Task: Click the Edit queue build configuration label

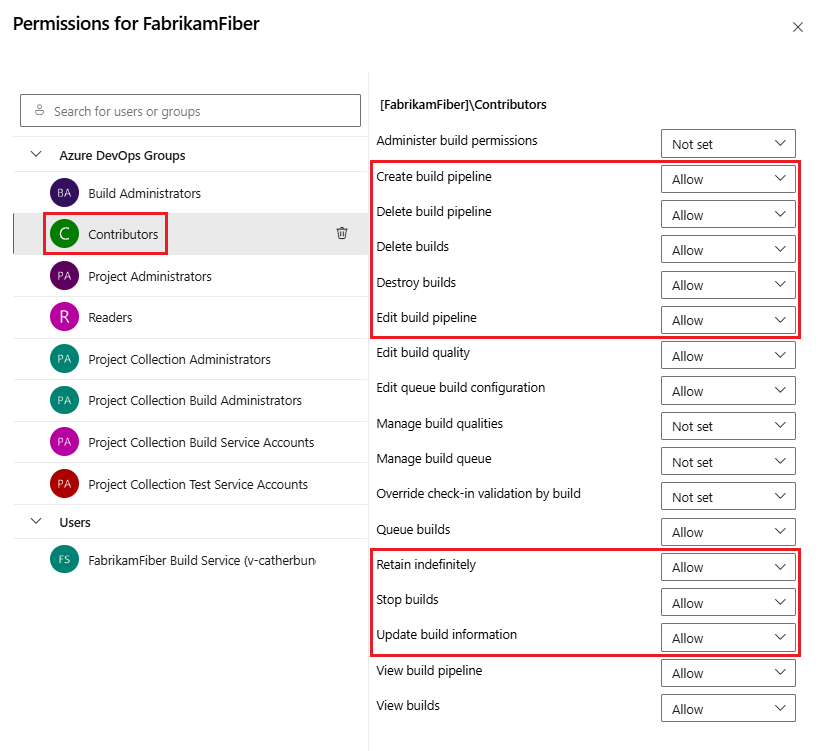Action: [x=460, y=388]
